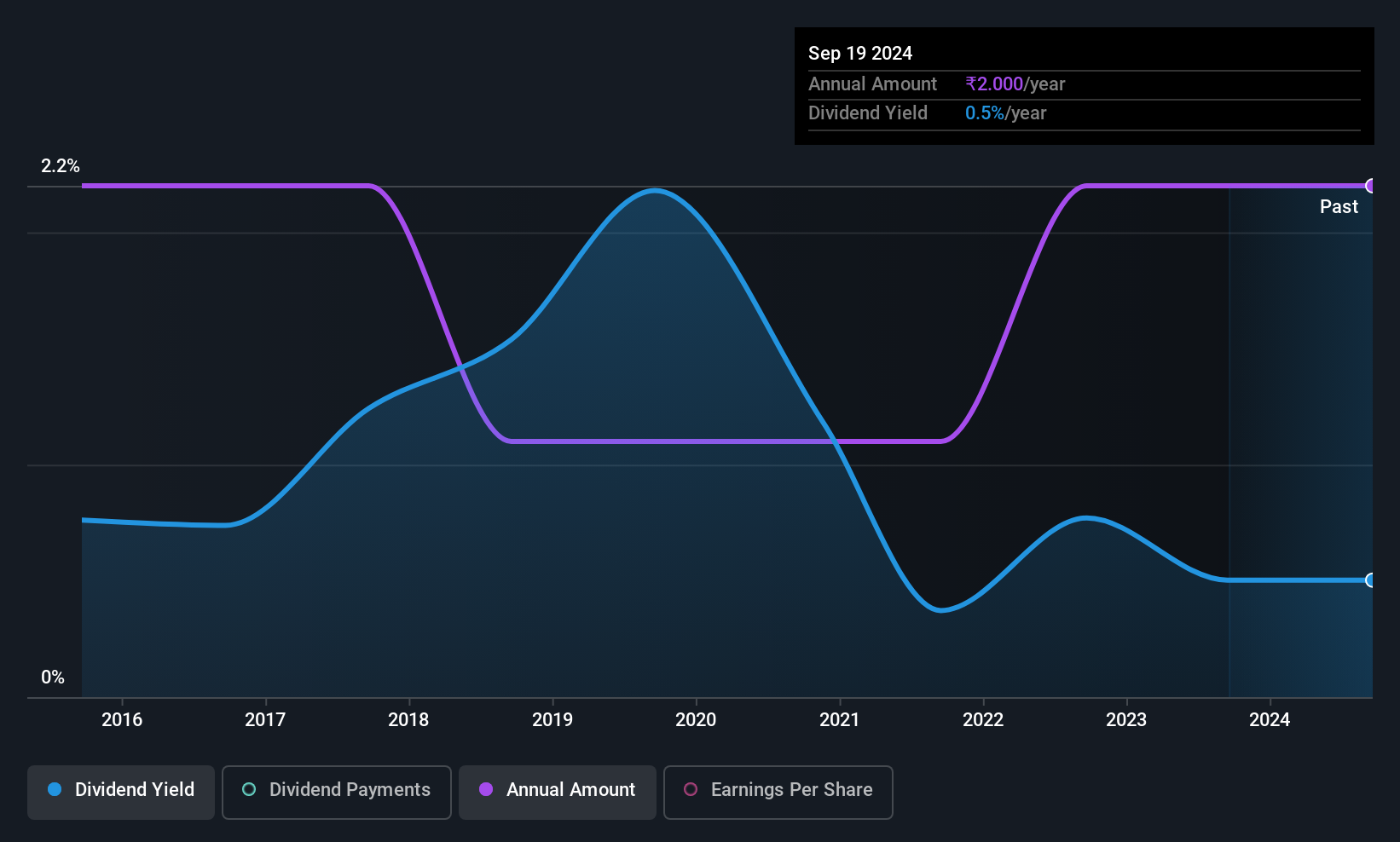The width and height of the screenshot is (1400, 842).
Task: Click the 2022 label on the x-axis
Action: coord(983,719)
